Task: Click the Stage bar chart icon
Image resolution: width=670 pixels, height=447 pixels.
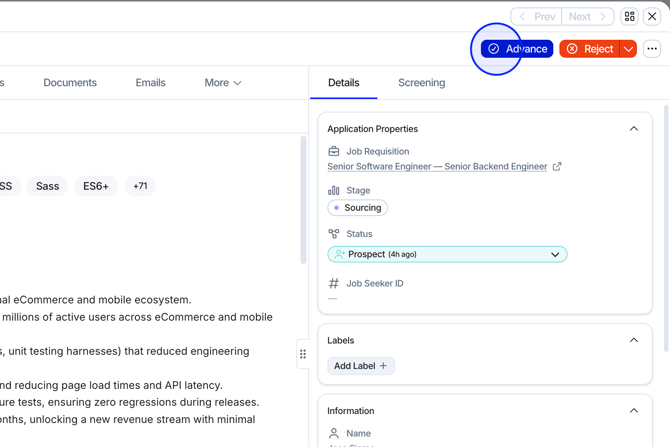Action: [334, 190]
